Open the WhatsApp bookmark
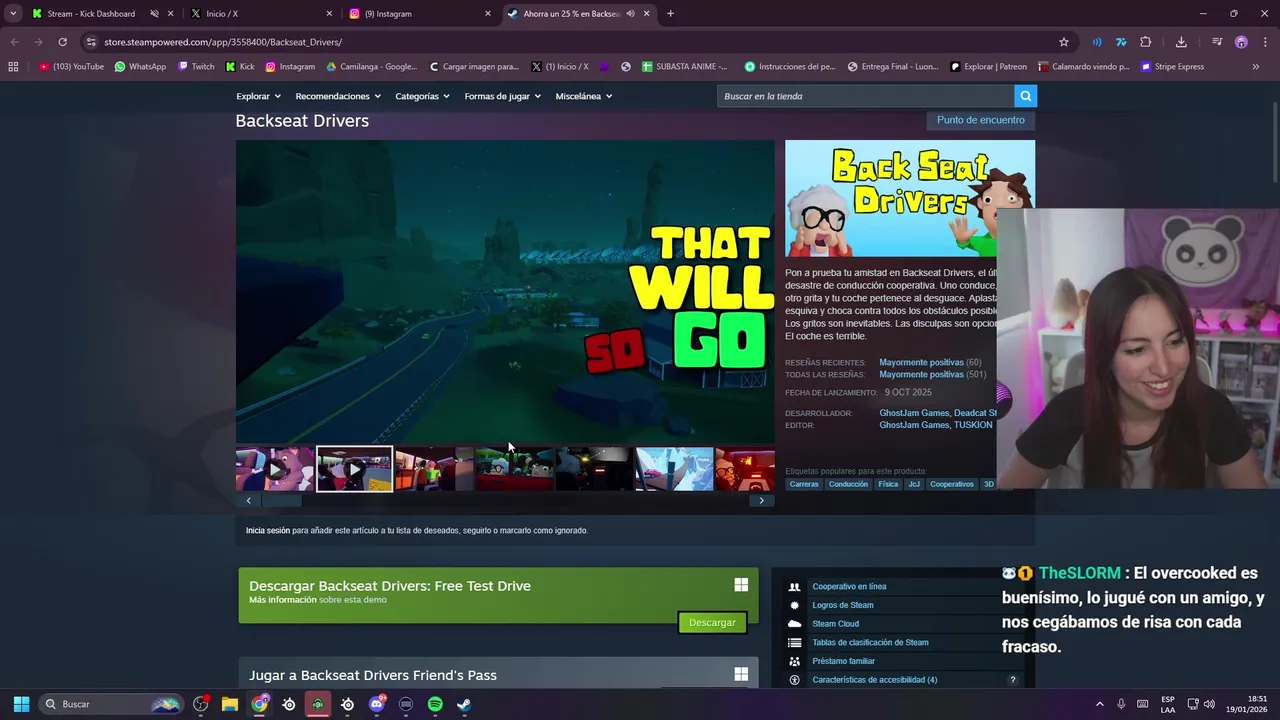Viewport: 1280px width, 720px height. pos(140,67)
